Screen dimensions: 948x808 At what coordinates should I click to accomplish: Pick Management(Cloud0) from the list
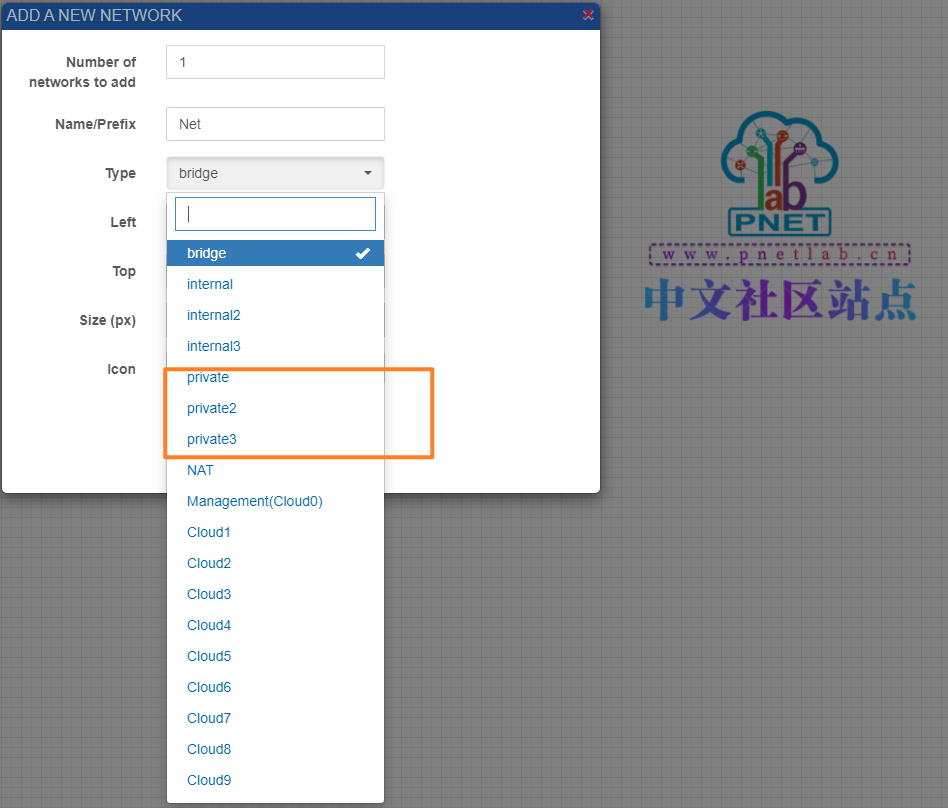(254, 501)
